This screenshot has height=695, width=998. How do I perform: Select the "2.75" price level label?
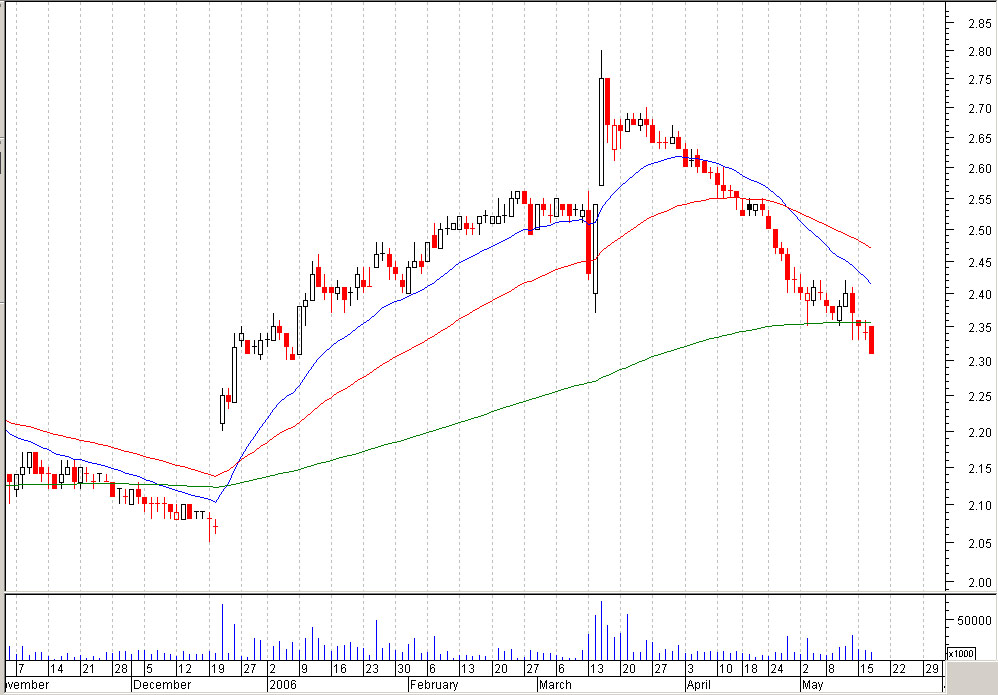coord(980,80)
